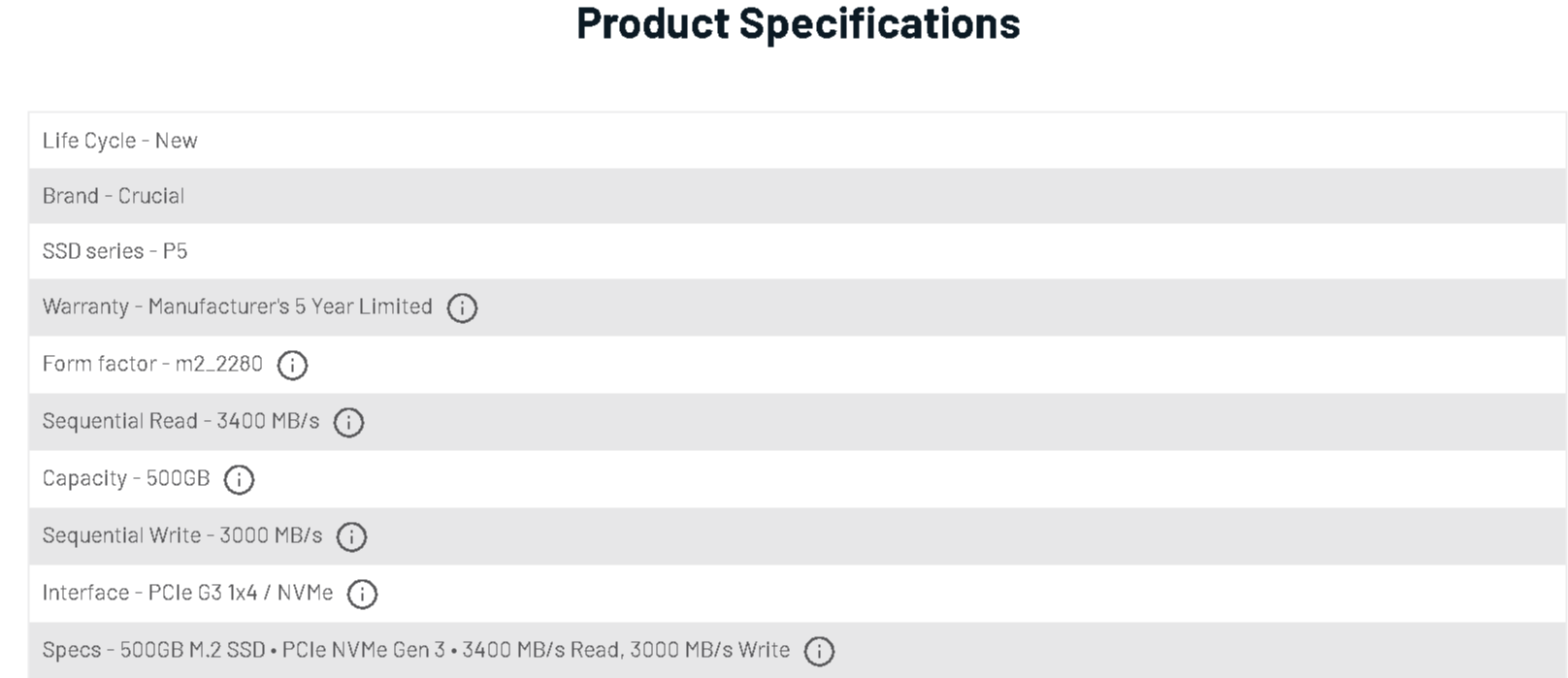Screen dimensions: 1568x678
Task: Click the word 'Product' in heading
Action: click(652, 23)
